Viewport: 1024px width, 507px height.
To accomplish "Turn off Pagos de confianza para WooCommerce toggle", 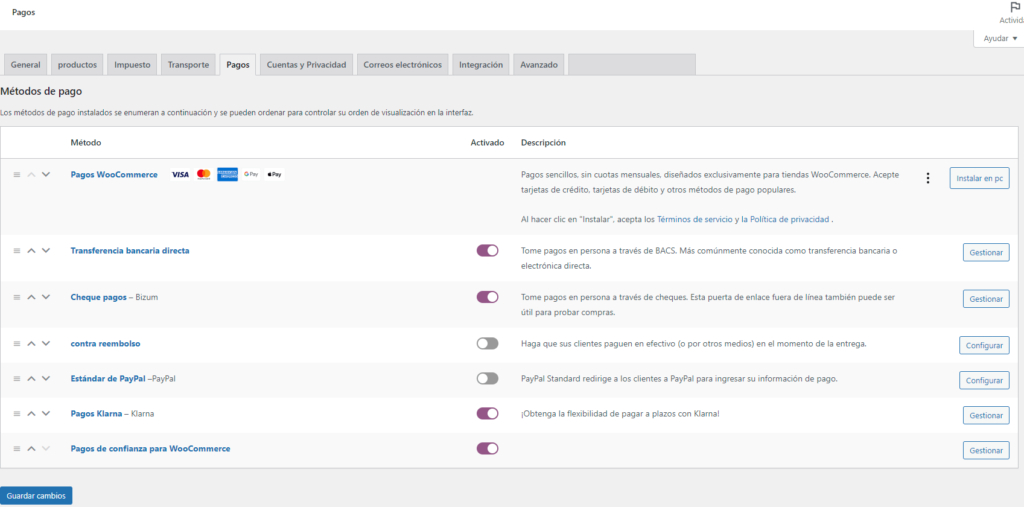I will 487,448.
